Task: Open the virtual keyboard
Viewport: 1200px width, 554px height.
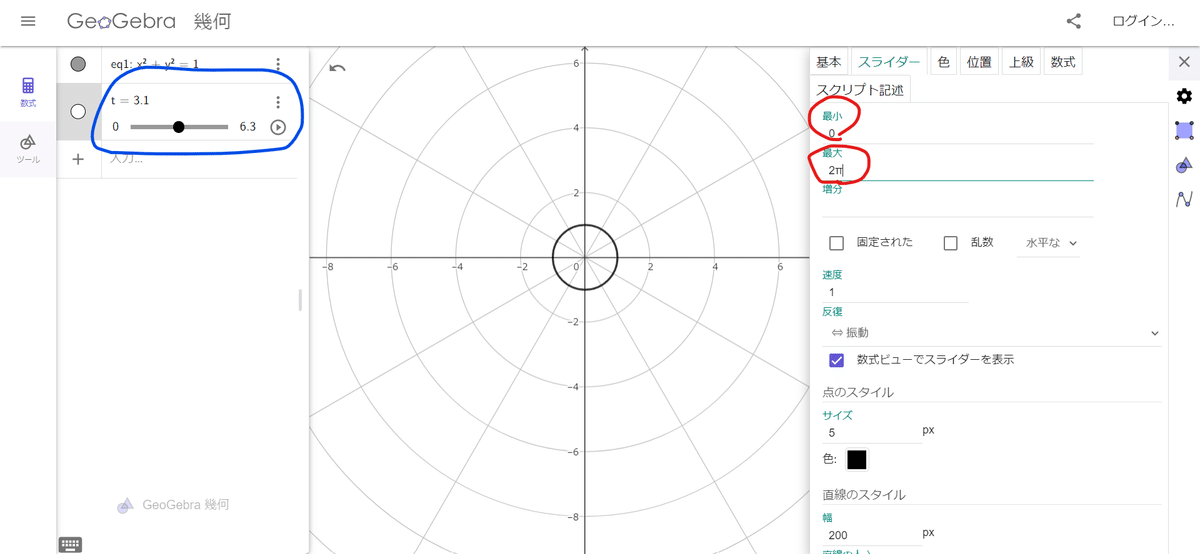Action: (x=70, y=545)
